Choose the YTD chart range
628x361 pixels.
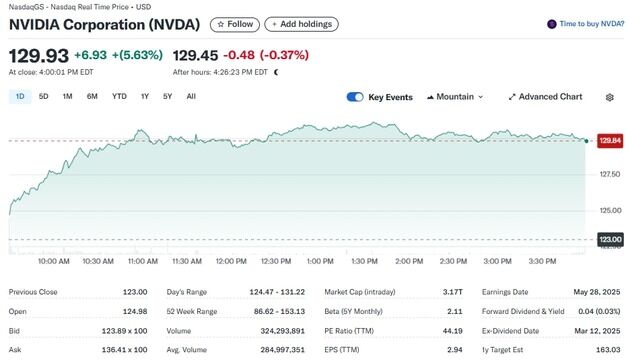(x=119, y=97)
